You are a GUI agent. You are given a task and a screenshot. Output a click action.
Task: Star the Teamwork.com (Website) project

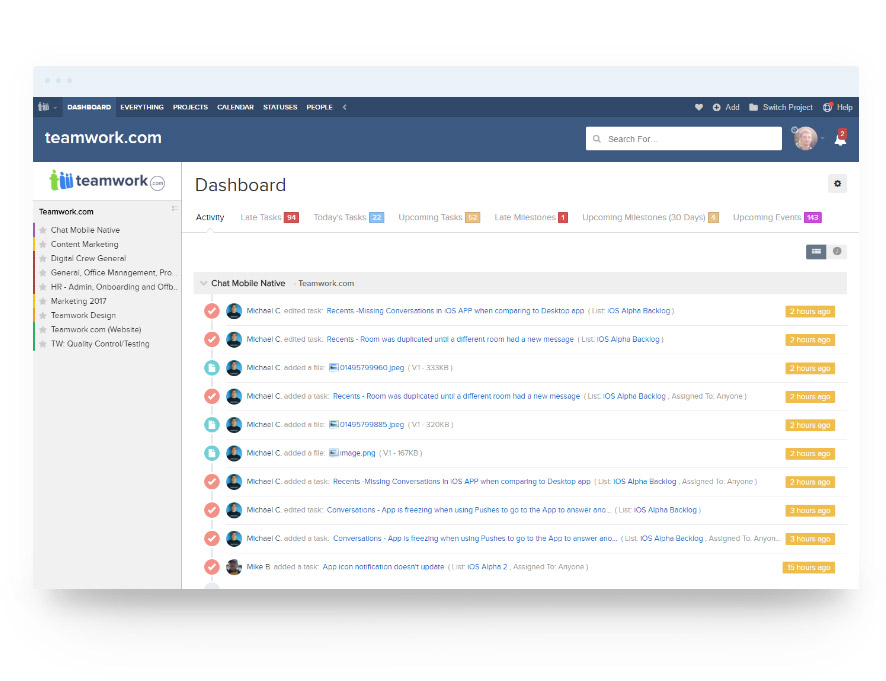pos(43,329)
